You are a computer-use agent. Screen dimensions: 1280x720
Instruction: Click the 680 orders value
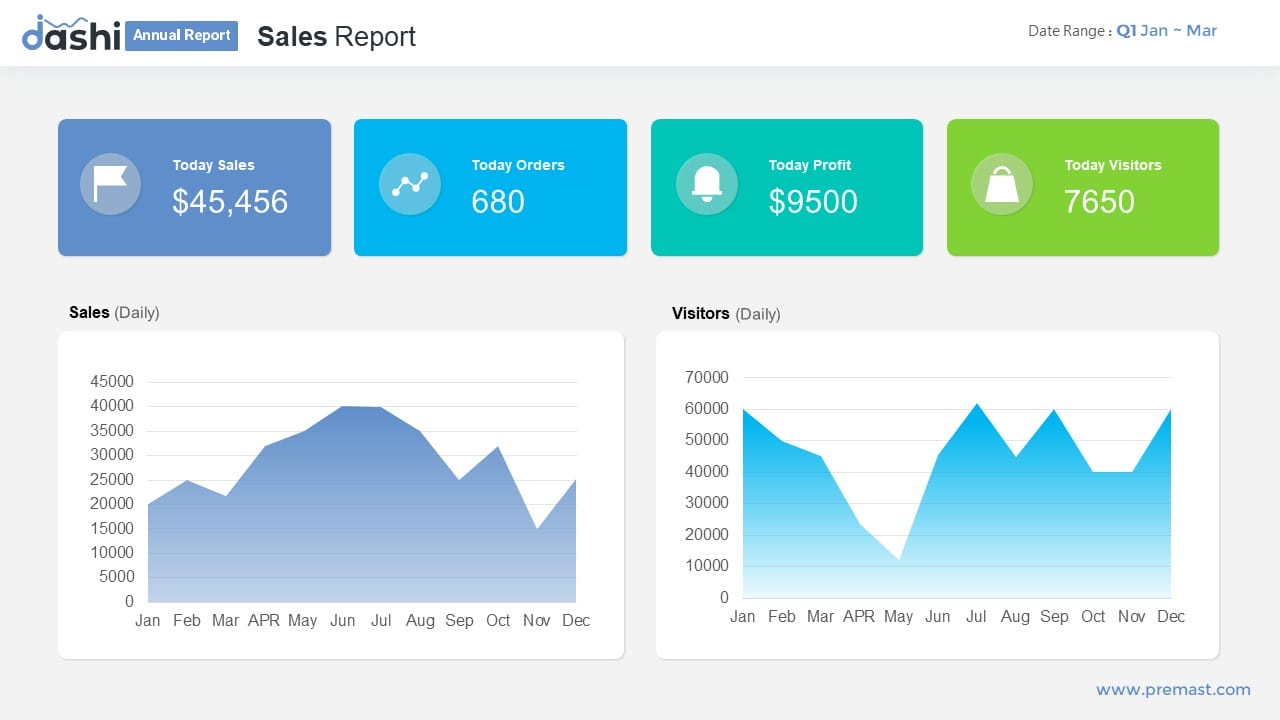click(498, 202)
